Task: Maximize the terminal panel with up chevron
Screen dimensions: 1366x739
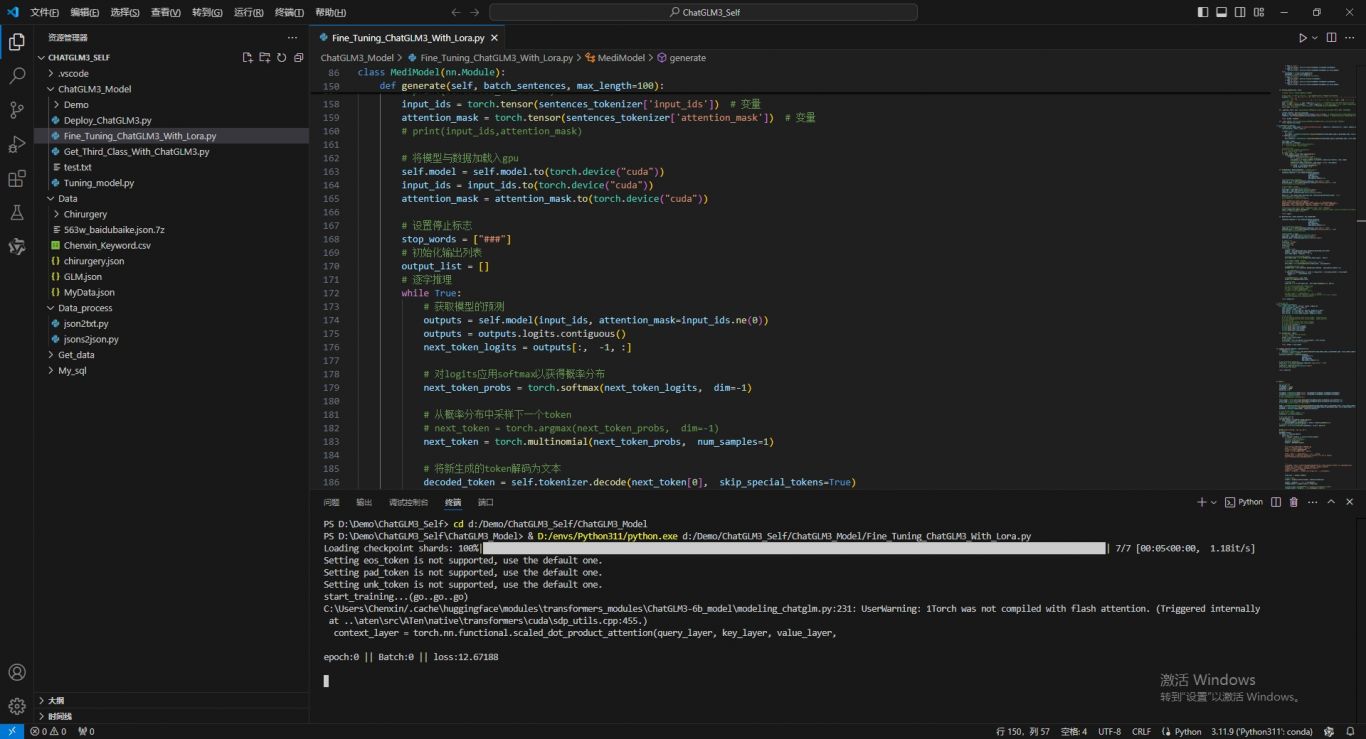Action: coord(1331,502)
